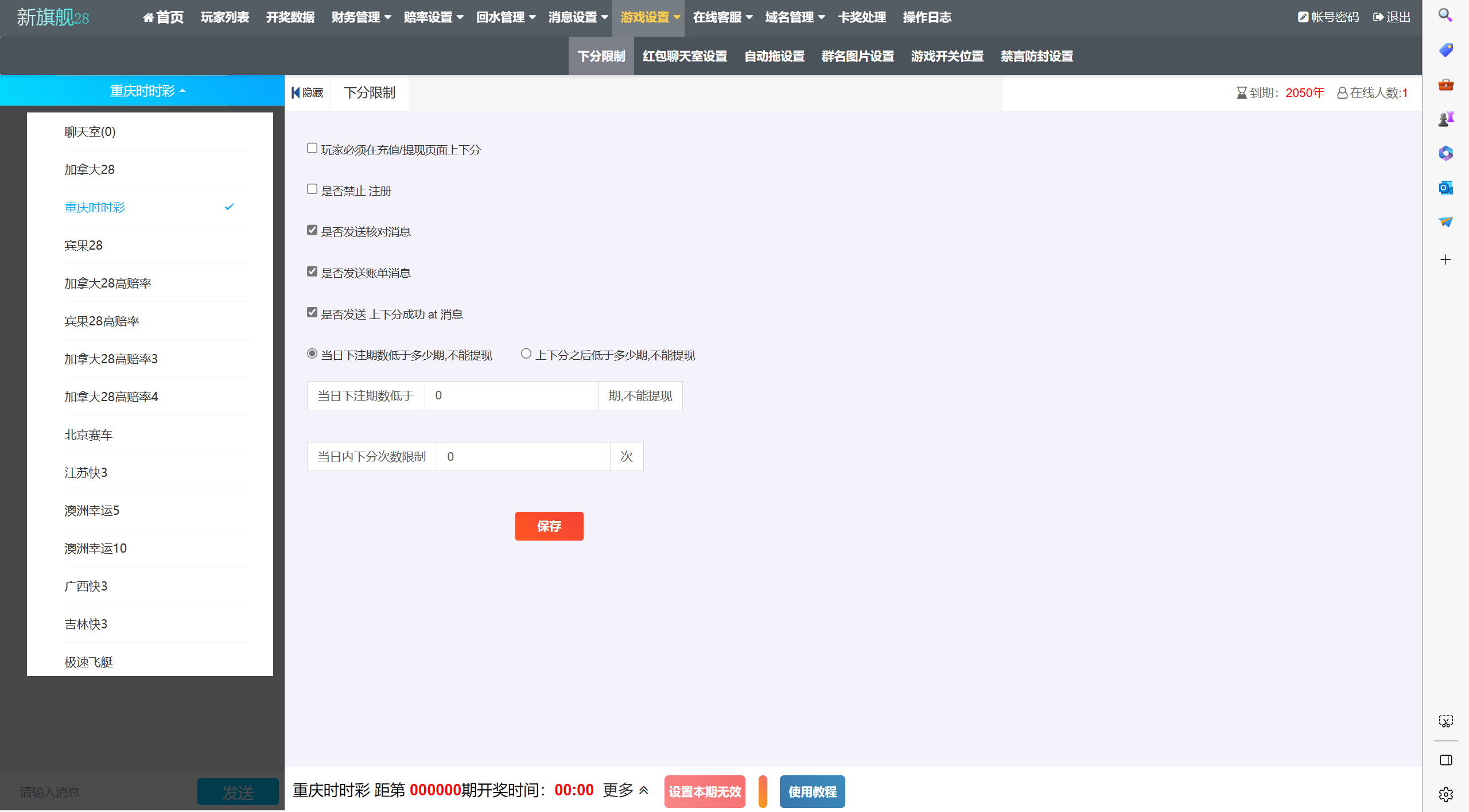Click the 帐号密码 edit icon

coord(1303,17)
